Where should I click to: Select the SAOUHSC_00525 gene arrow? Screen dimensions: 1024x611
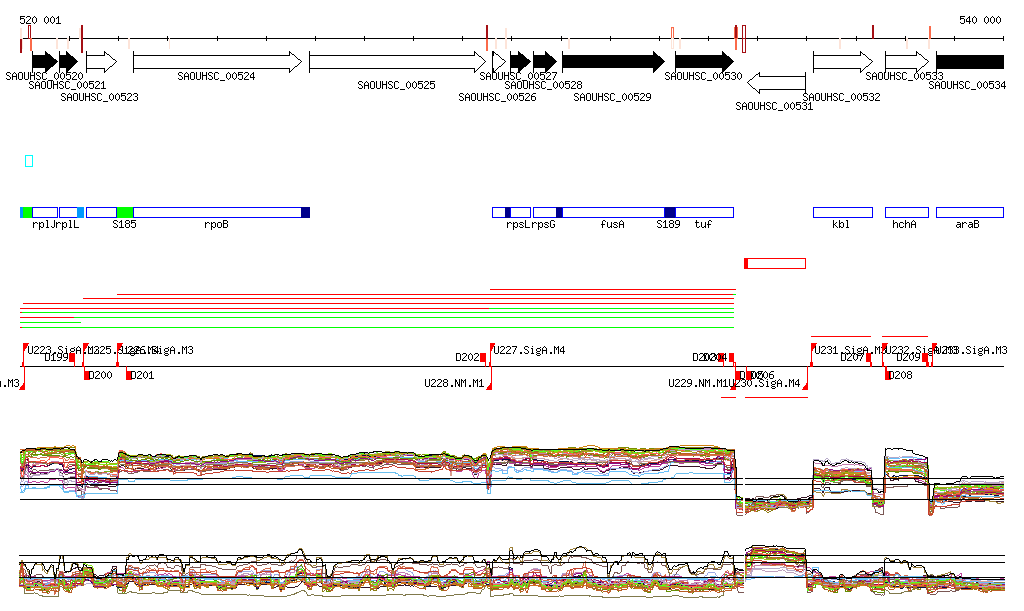(397, 63)
